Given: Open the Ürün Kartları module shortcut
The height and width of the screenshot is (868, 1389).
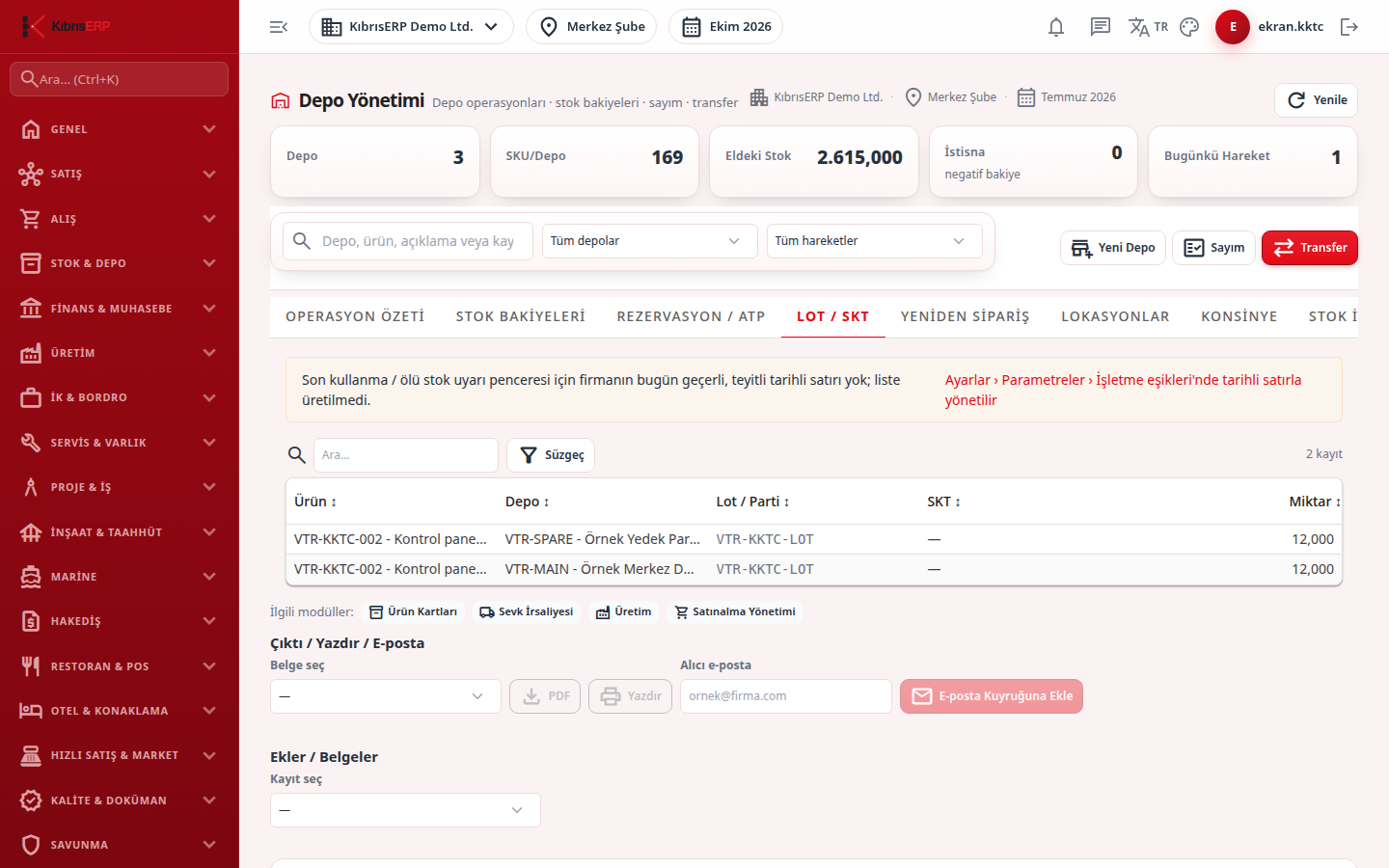Looking at the screenshot, I should coord(413,612).
